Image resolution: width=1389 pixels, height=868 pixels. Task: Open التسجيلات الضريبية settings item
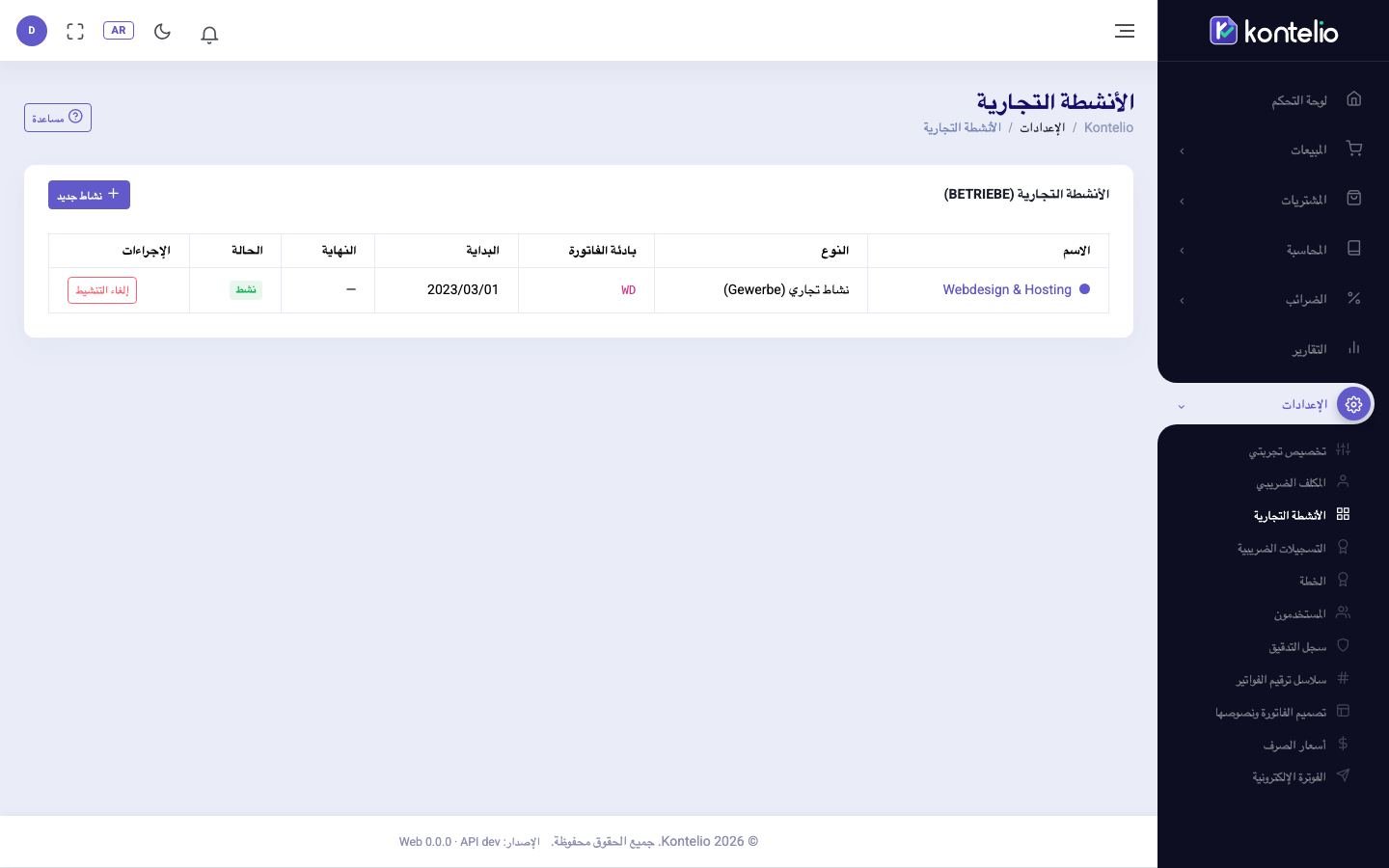click(1294, 548)
